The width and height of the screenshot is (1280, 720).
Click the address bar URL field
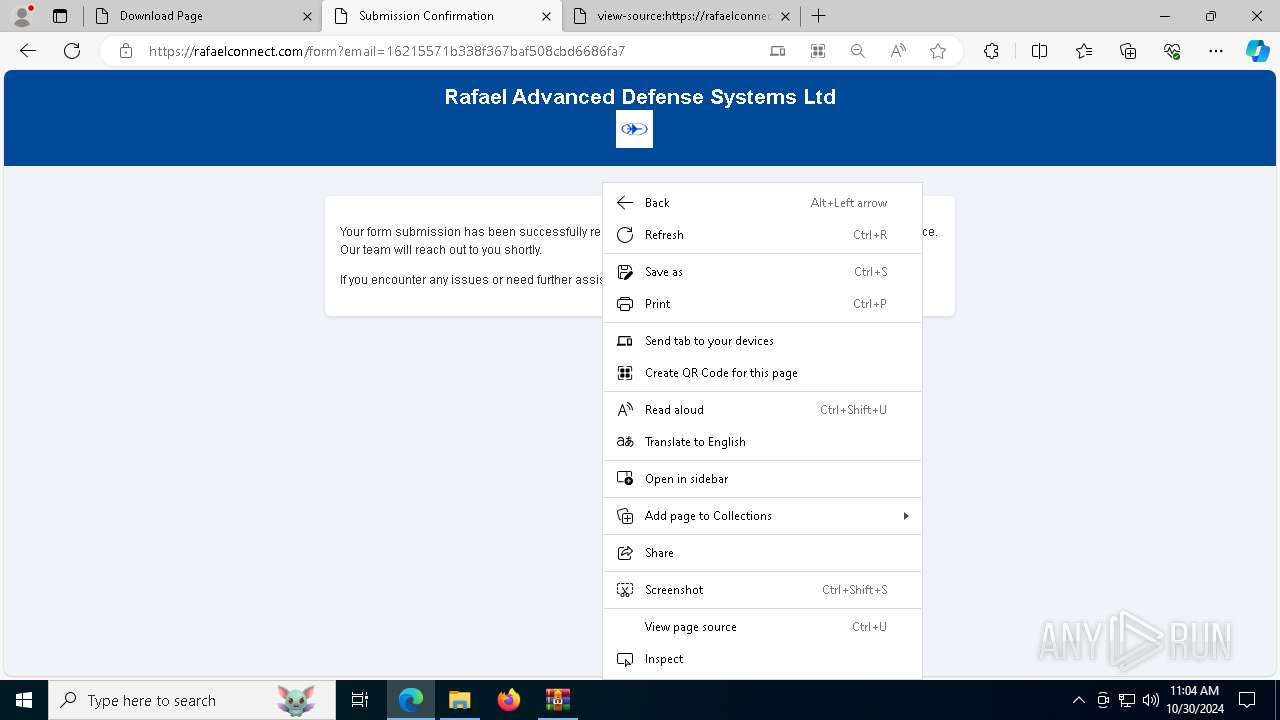coord(450,51)
